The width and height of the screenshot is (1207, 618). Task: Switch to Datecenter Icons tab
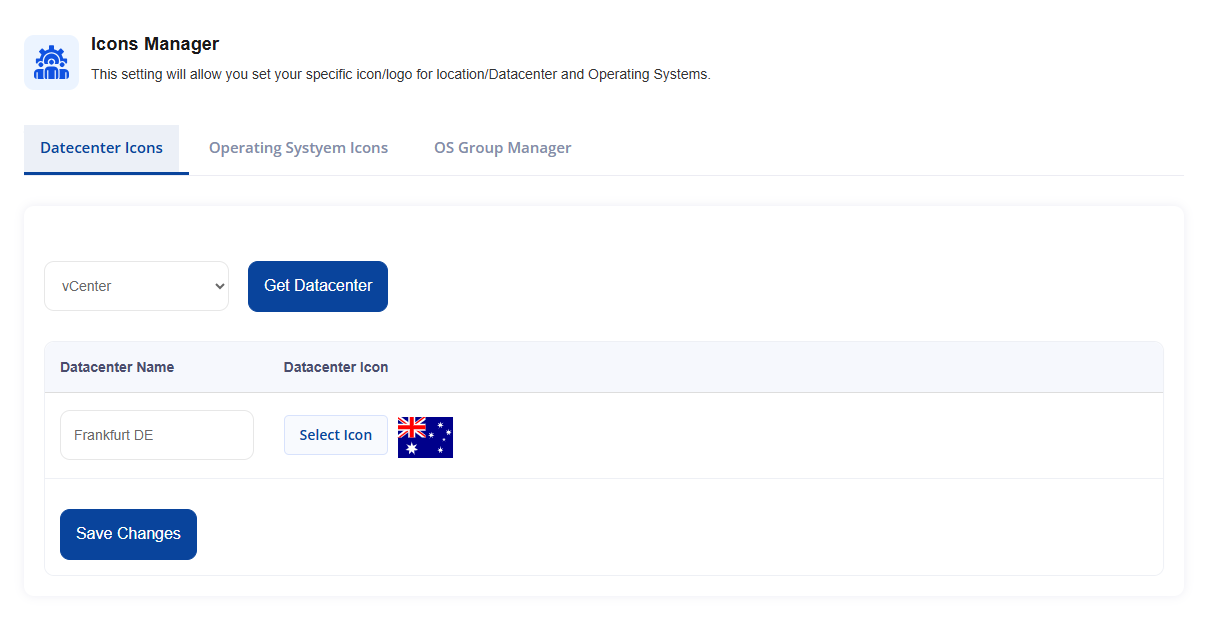pyautogui.click(x=101, y=148)
